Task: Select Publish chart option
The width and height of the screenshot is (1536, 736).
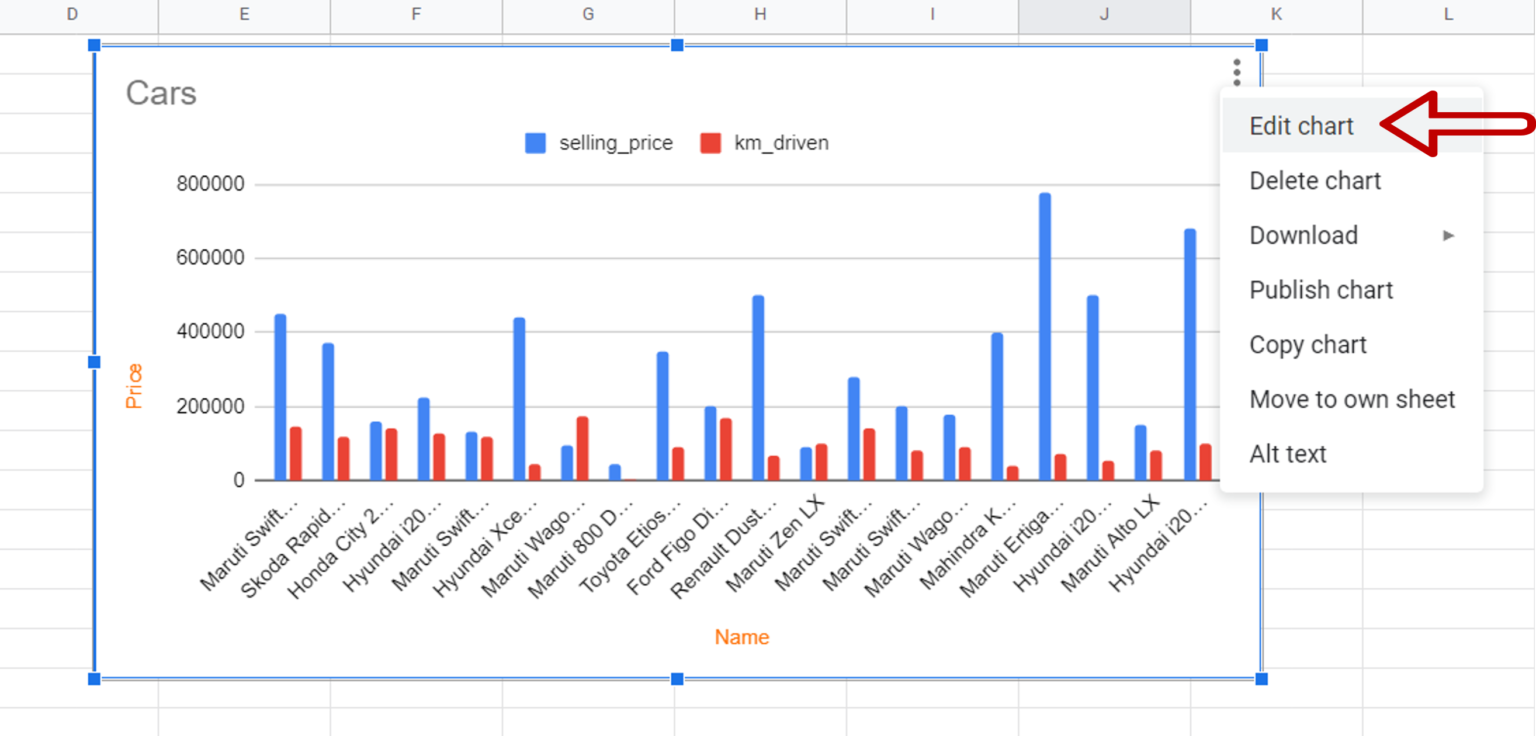Action: [1321, 290]
